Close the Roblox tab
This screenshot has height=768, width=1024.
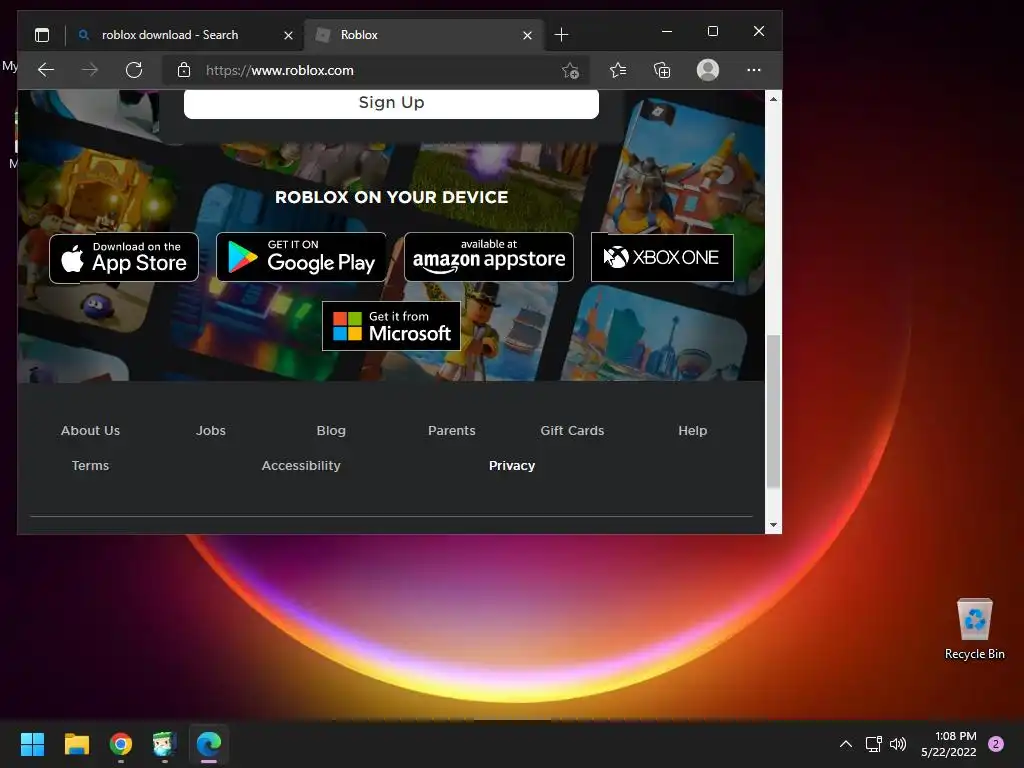click(528, 35)
